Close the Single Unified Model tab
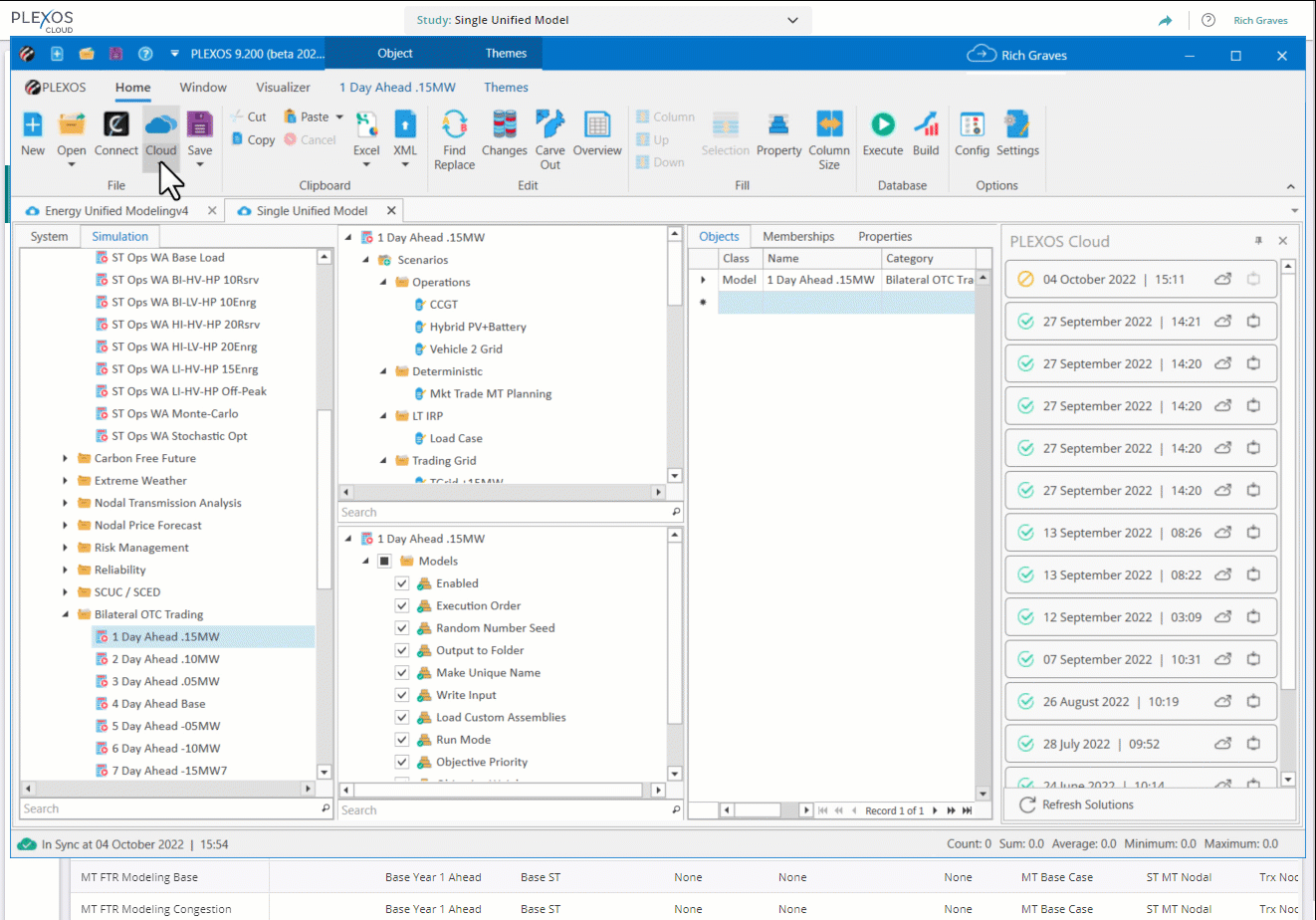1316x920 pixels. (391, 211)
